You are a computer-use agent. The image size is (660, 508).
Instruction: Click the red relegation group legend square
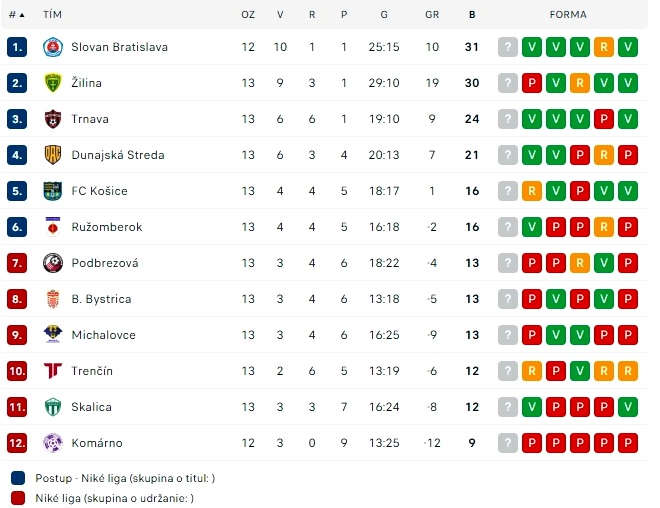click(x=17, y=498)
